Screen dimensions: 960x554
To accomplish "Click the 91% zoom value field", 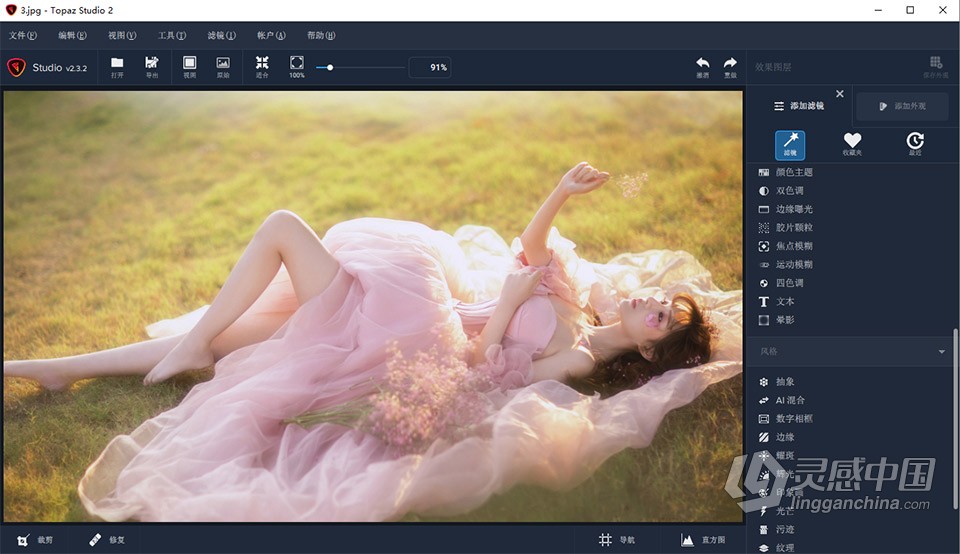I will click(430, 67).
